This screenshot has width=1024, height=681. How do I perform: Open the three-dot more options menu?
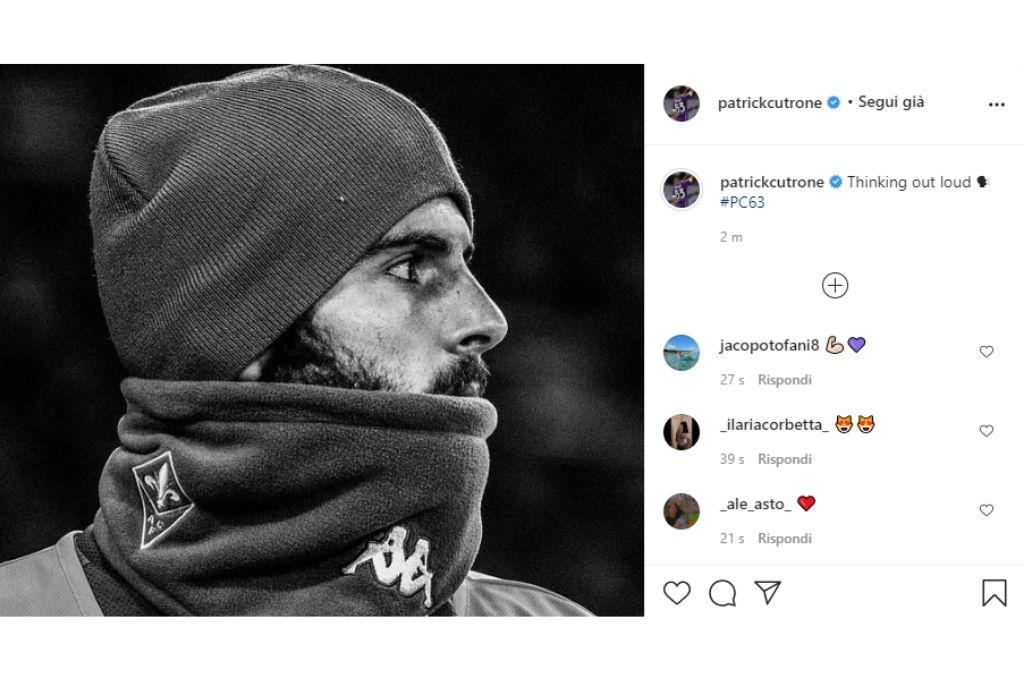(x=996, y=104)
